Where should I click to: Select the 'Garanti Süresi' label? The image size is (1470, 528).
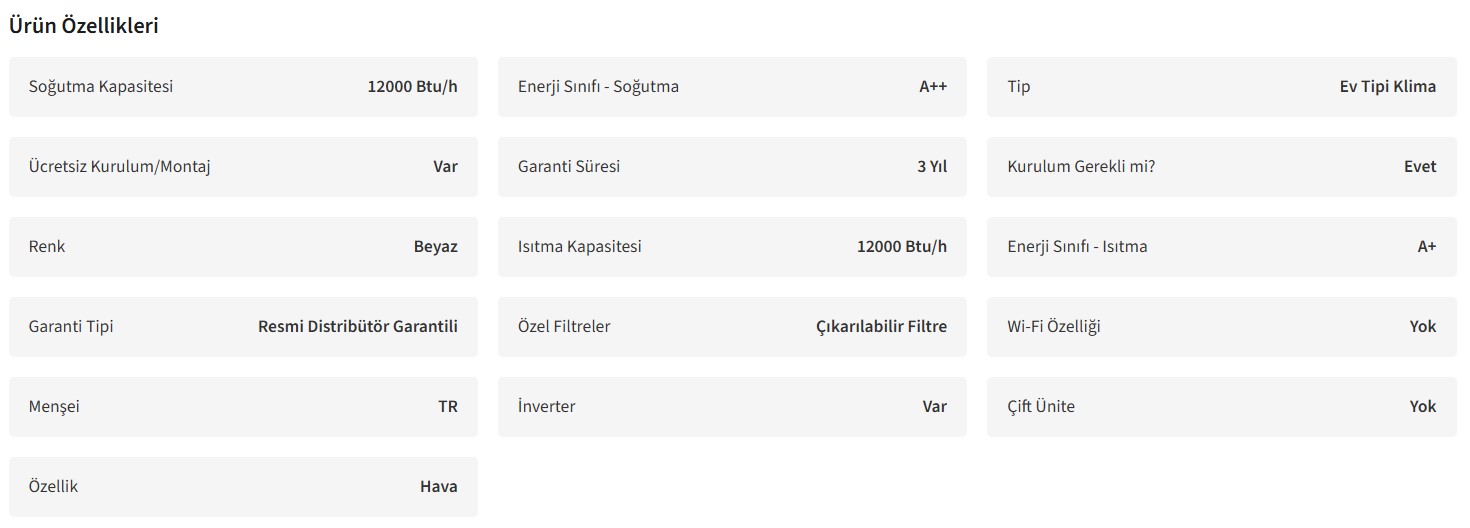coord(569,167)
